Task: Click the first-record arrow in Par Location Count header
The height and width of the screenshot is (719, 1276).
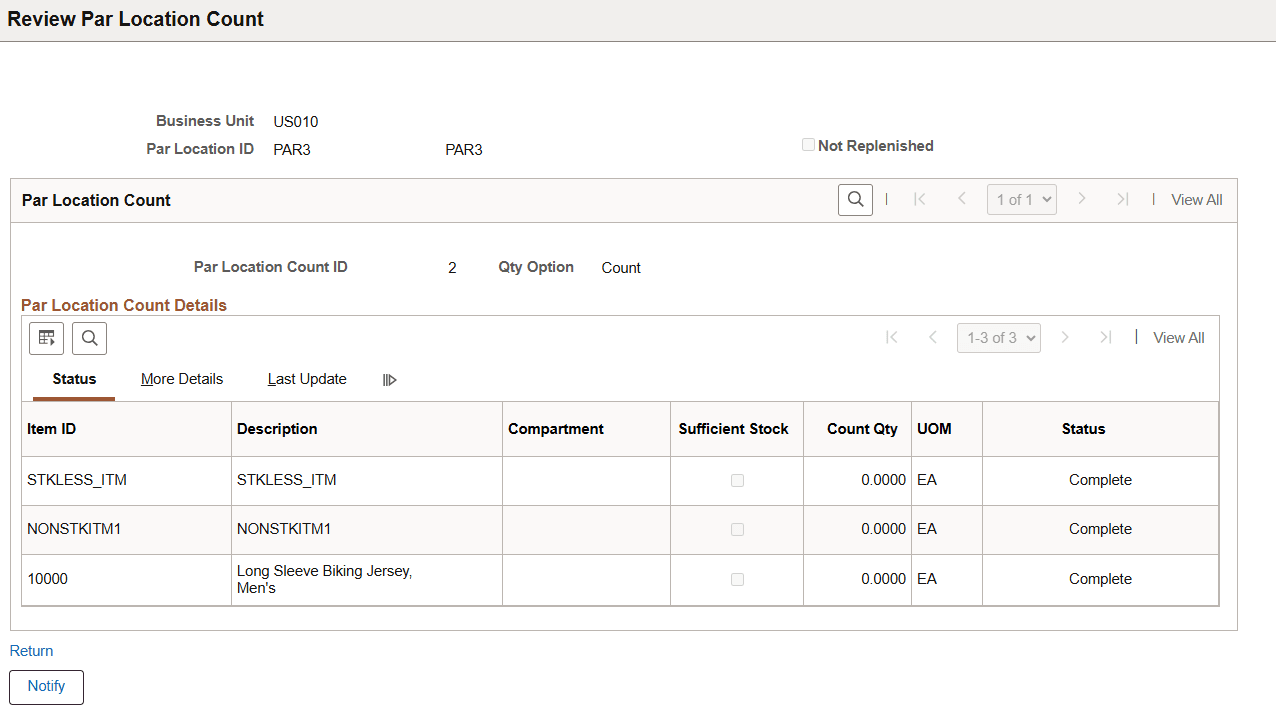Action: click(x=920, y=199)
